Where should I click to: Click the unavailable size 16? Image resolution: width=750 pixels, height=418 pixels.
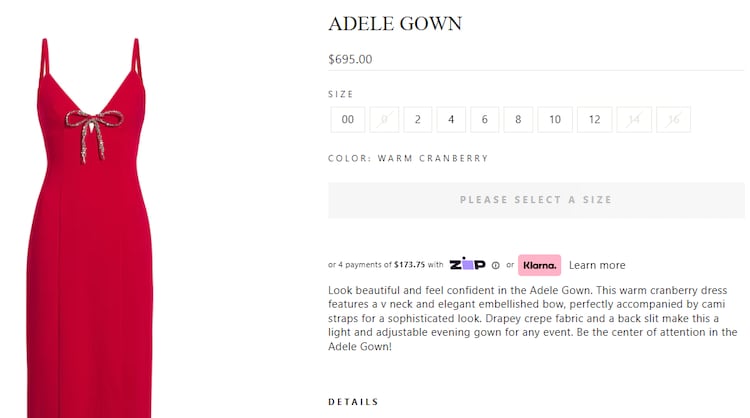673,120
